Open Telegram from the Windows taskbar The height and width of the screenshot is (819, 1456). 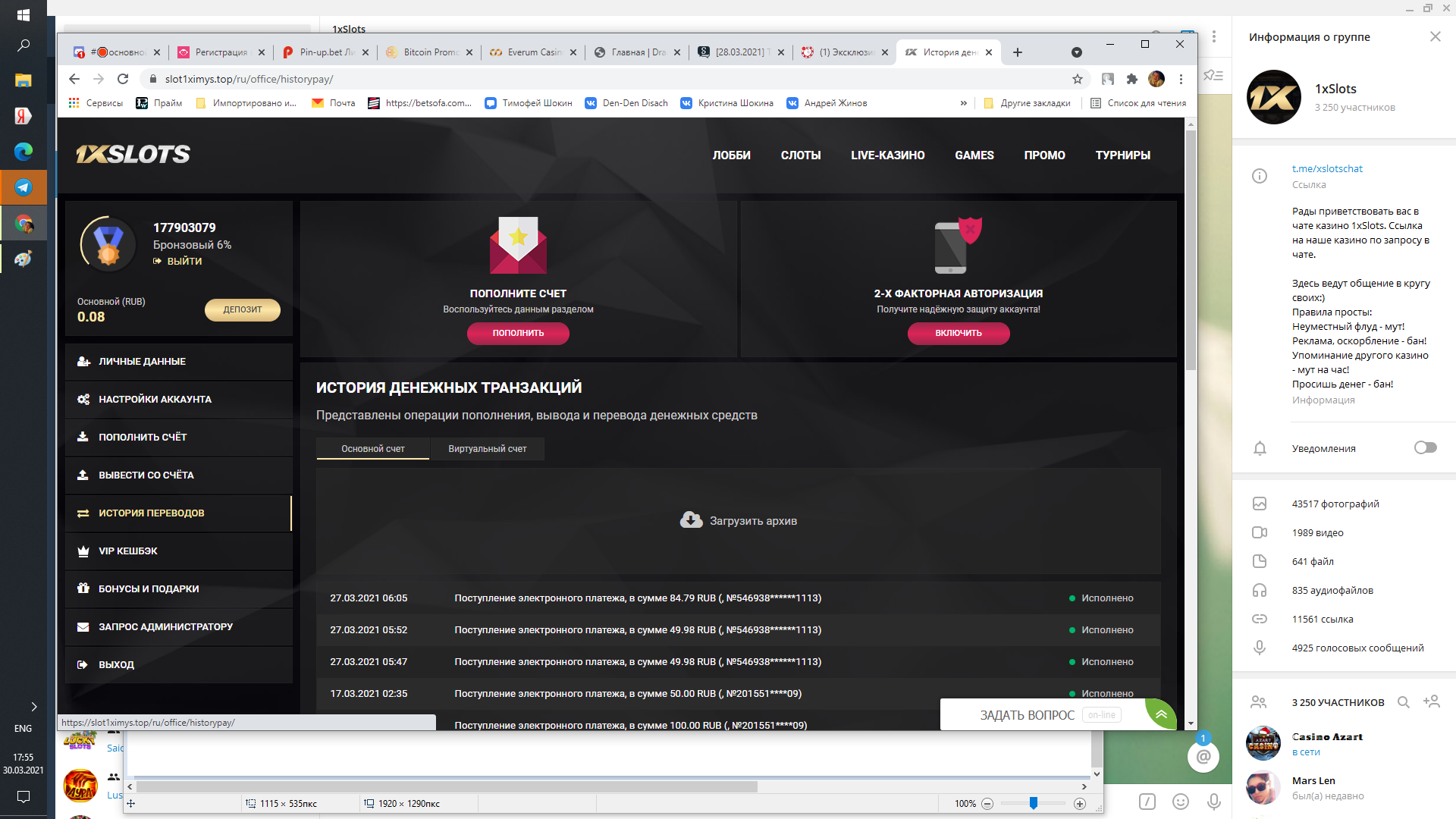24,187
